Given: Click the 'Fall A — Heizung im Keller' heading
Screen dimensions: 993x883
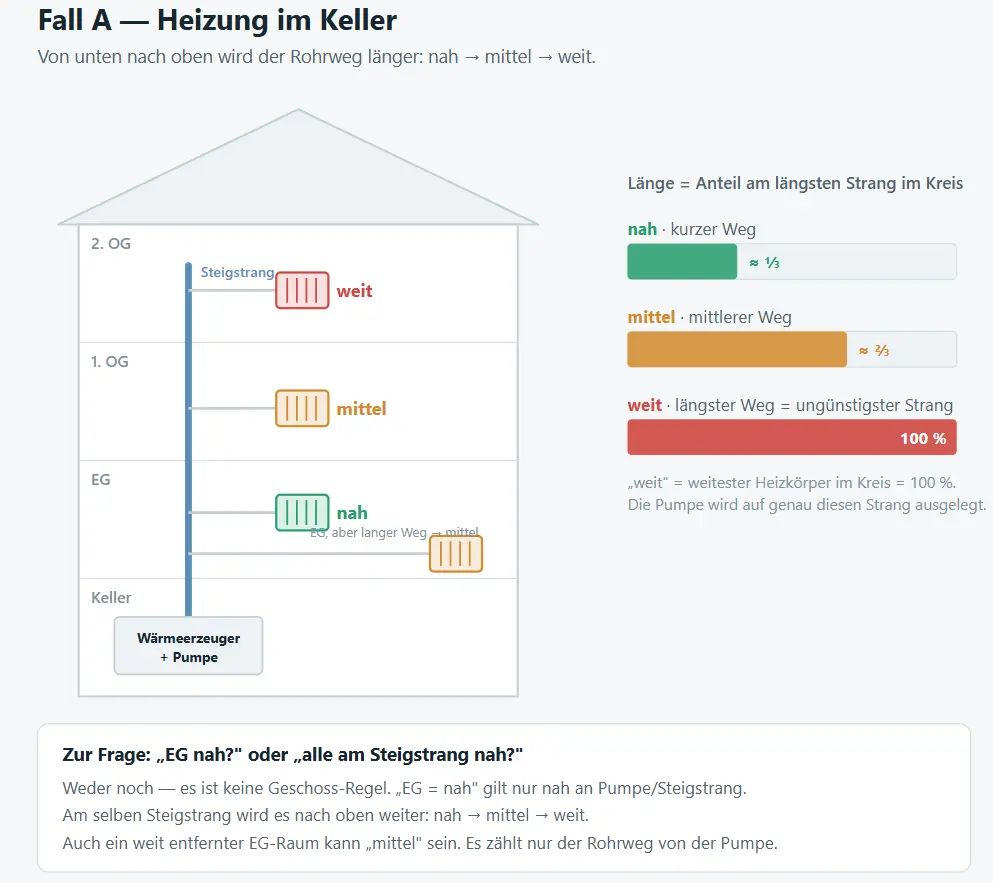Looking at the screenshot, I should (217, 20).
